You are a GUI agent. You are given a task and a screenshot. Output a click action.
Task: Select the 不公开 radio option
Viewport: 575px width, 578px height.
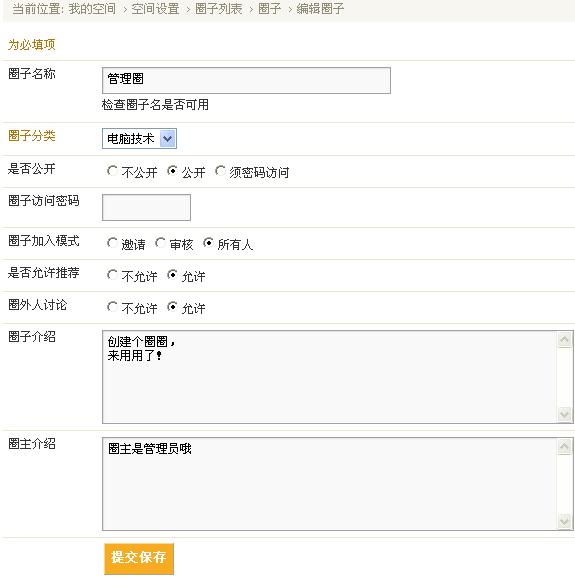112,171
